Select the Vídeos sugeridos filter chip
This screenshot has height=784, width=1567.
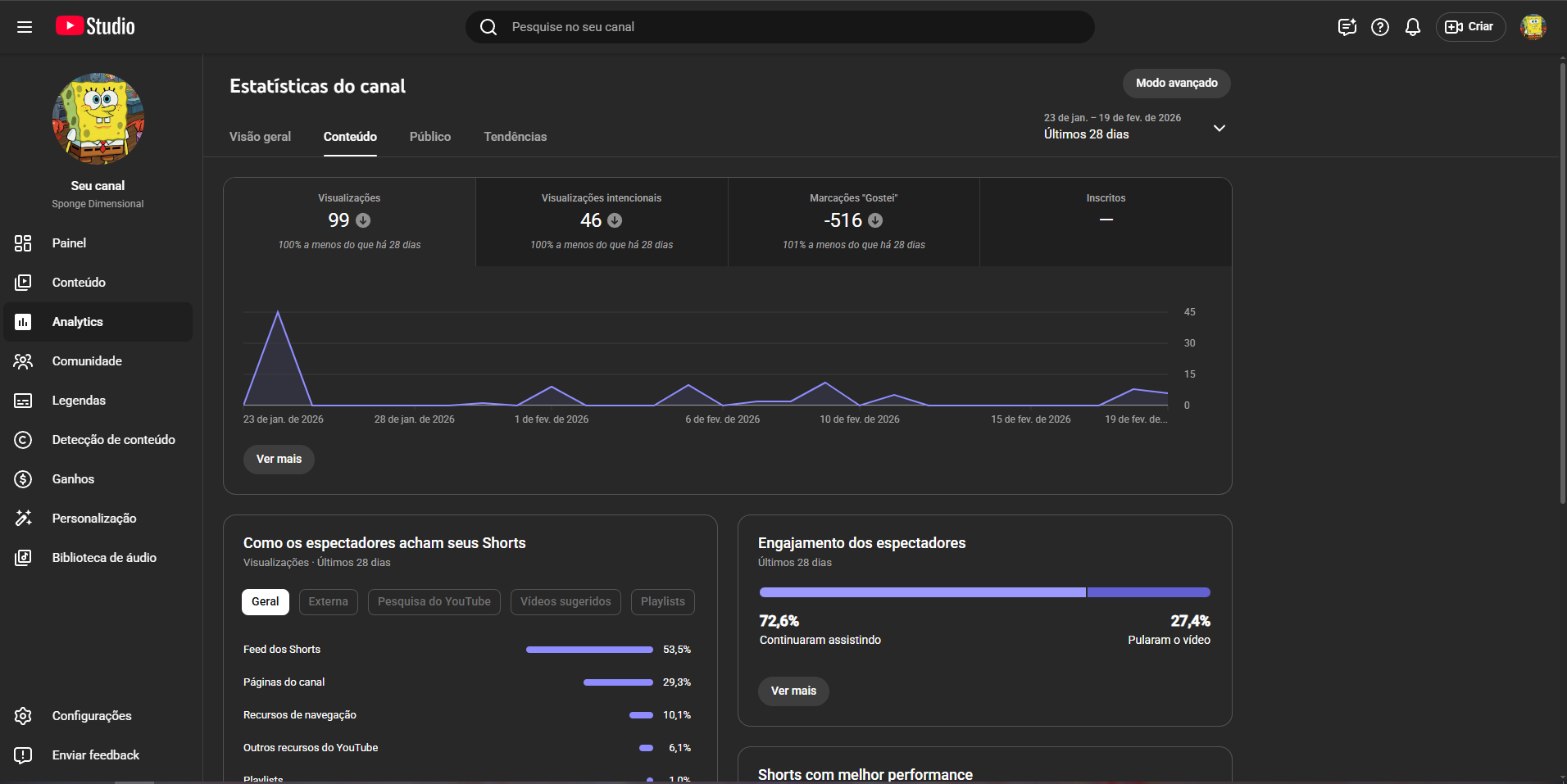point(565,602)
